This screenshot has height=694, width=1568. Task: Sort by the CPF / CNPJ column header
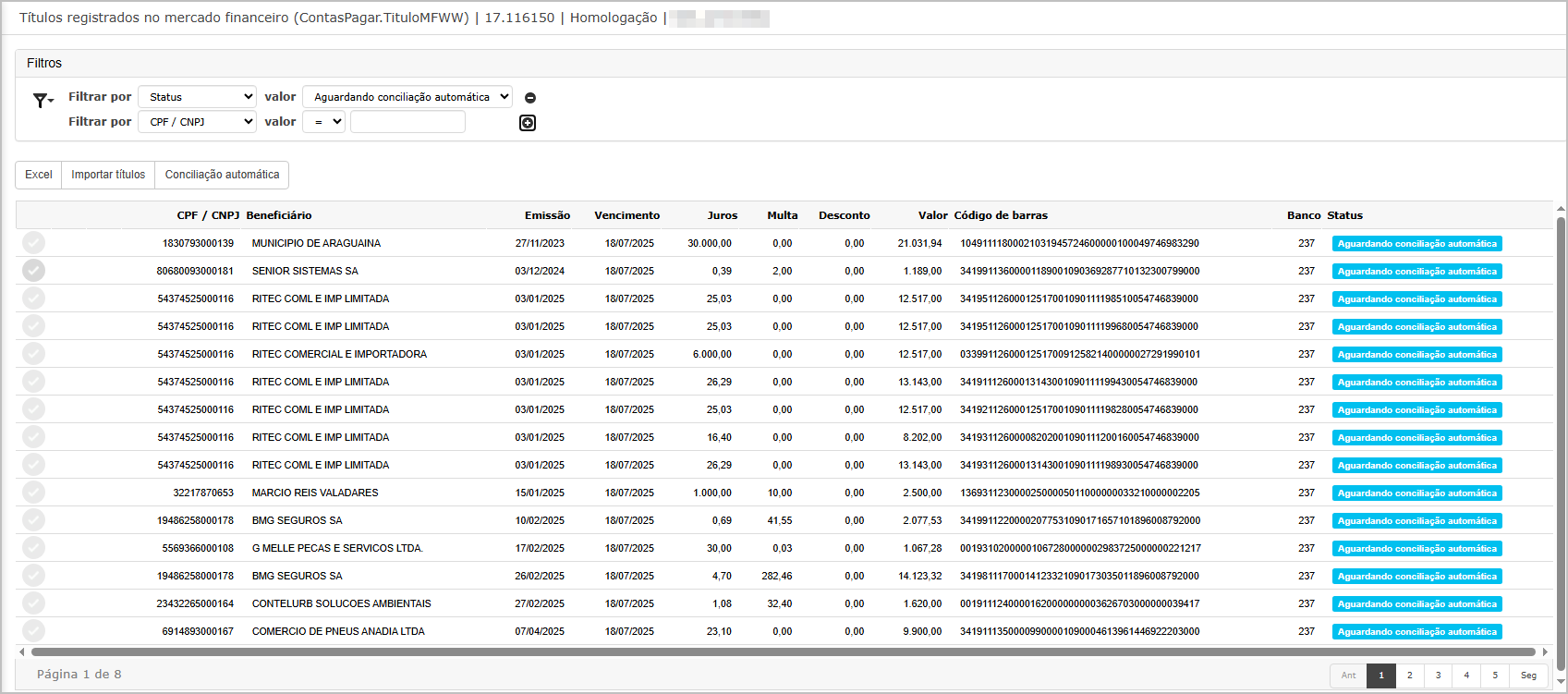[208, 215]
